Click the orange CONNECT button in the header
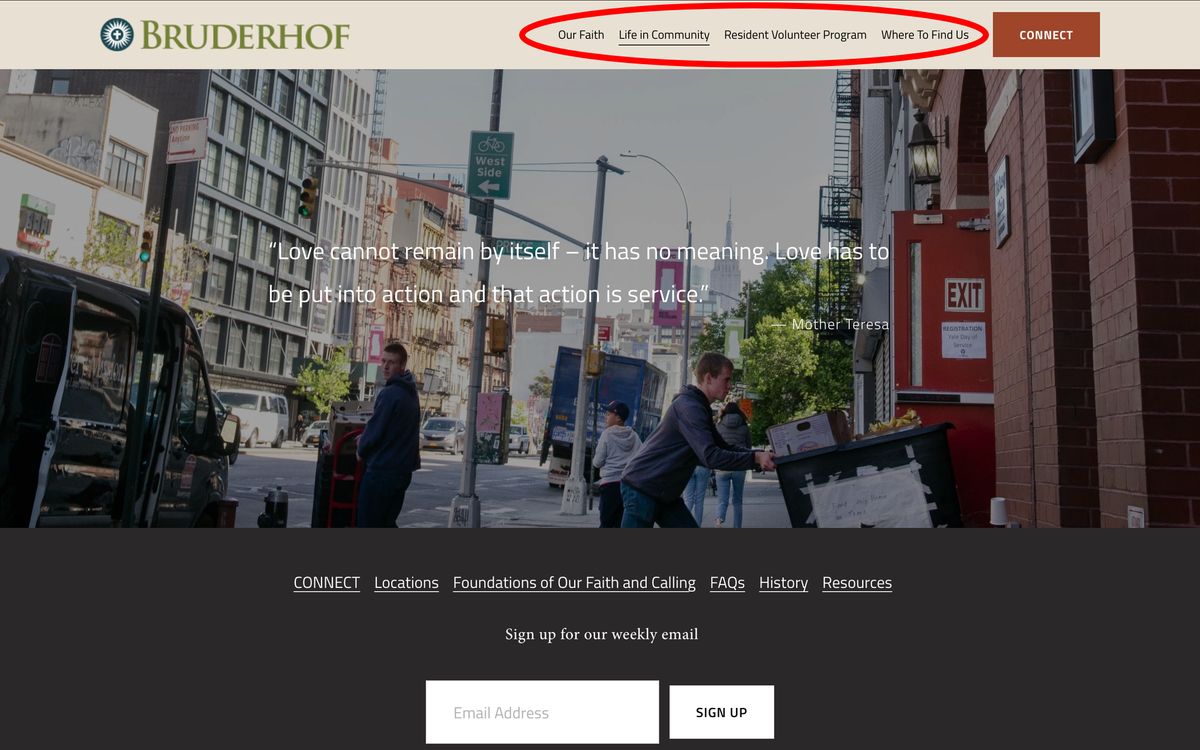This screenshot has width=1200, height=750. (1046, 35)
